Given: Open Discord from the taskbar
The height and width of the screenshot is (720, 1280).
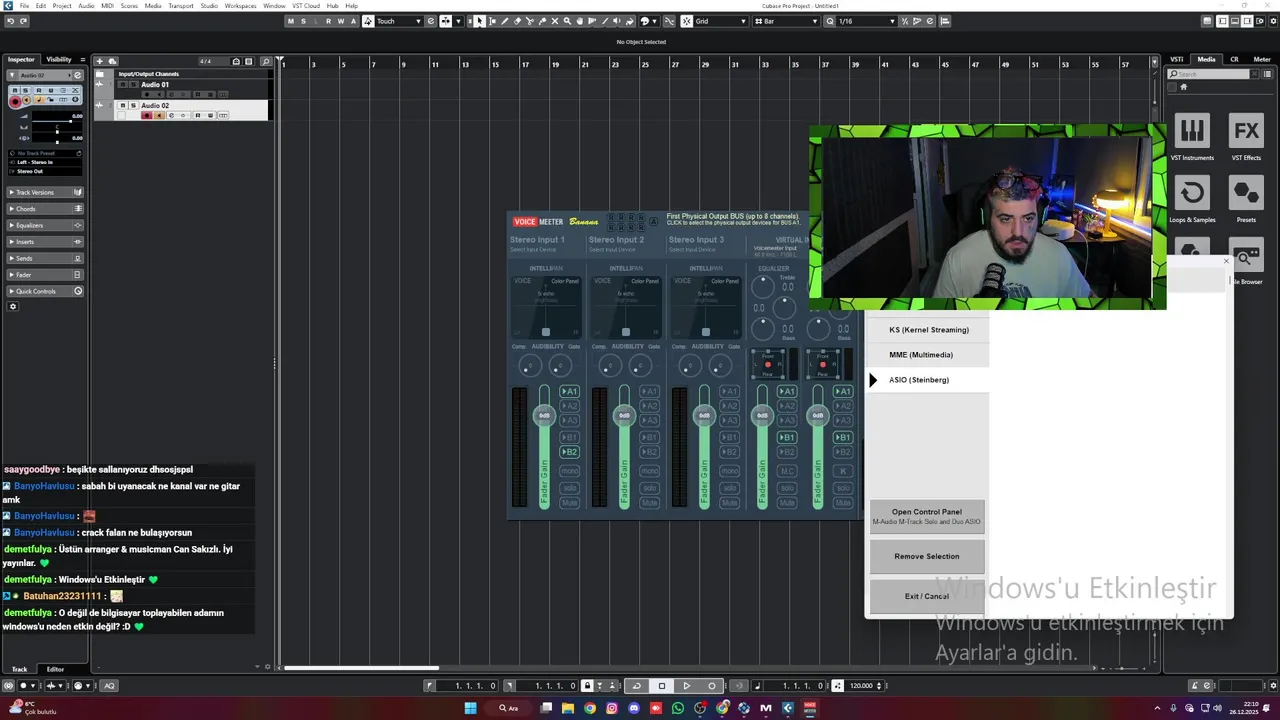Looking at the screenshot, I should pyautogui.click(x=633, y=708).
